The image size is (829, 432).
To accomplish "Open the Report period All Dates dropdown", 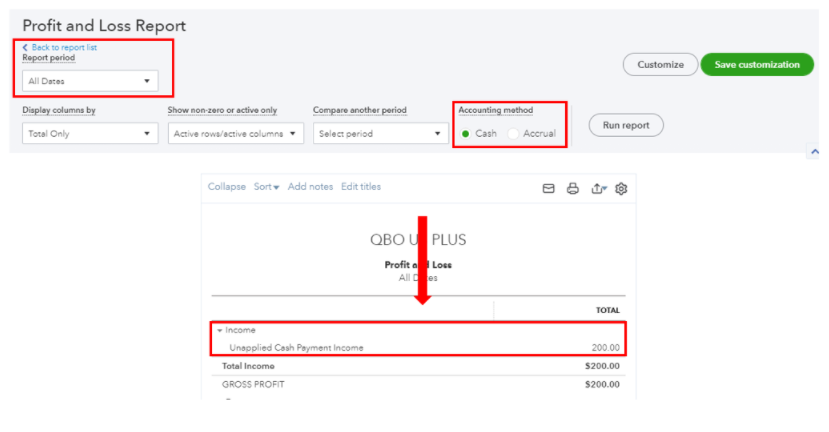I will click(x=90, y=81).
